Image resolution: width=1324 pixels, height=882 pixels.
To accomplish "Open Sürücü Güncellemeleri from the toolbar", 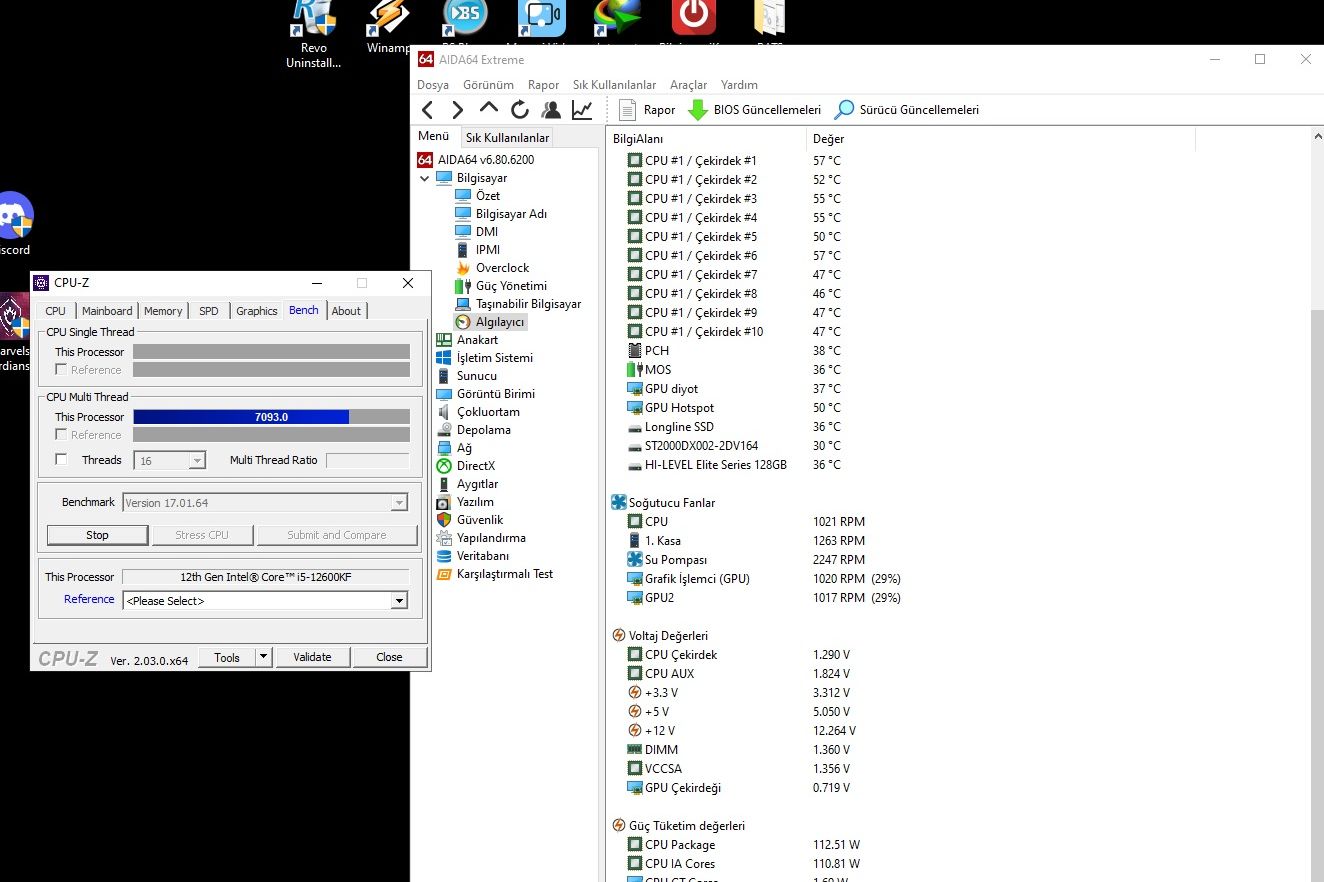I will tap(907, 110).
